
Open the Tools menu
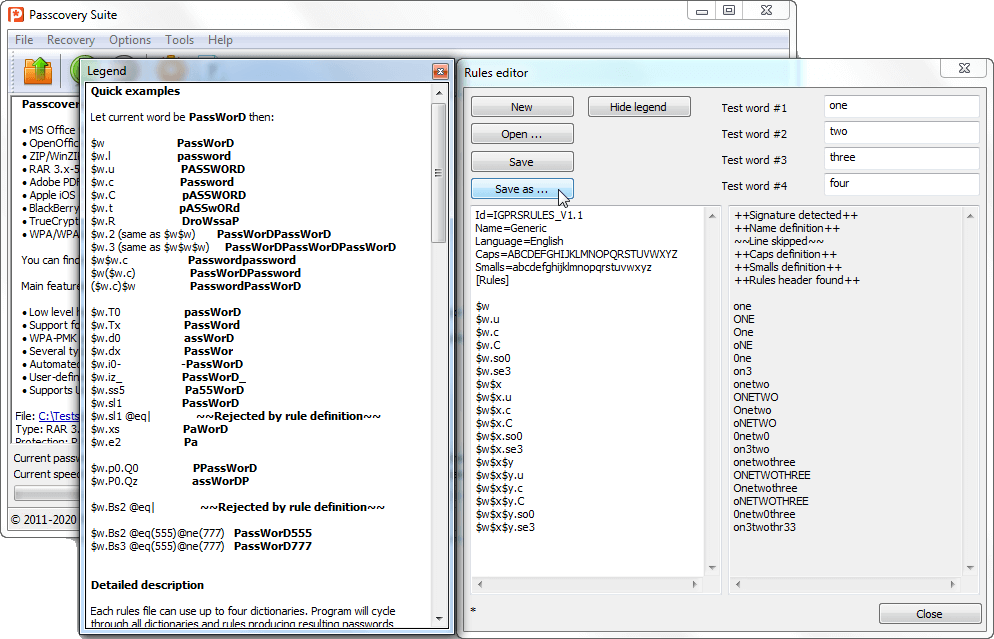coord(180,40)
